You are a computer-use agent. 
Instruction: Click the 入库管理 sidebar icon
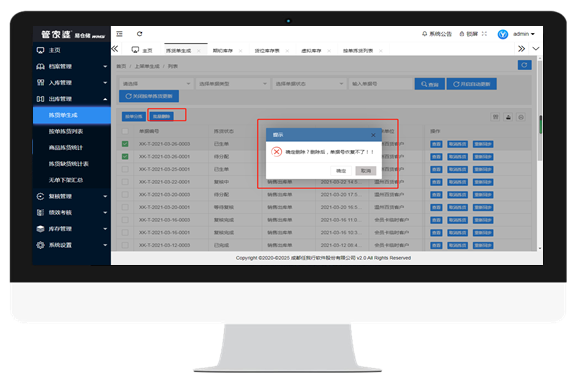40,83
